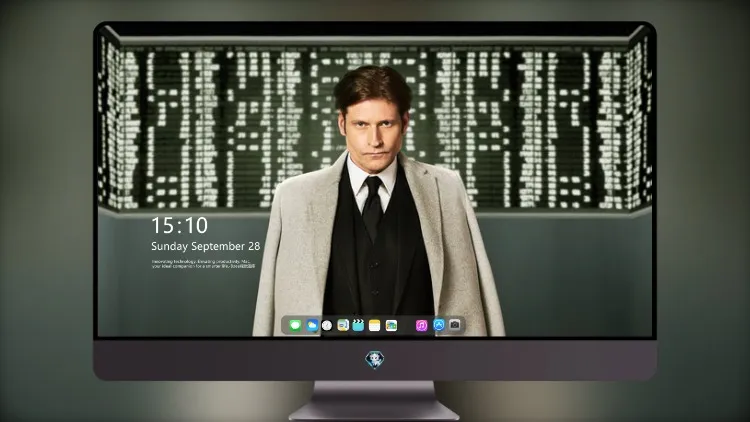Viewport: 750px width, 422px height.
Task: Click the 15:10 clock widget
Action: coord(179,225)
